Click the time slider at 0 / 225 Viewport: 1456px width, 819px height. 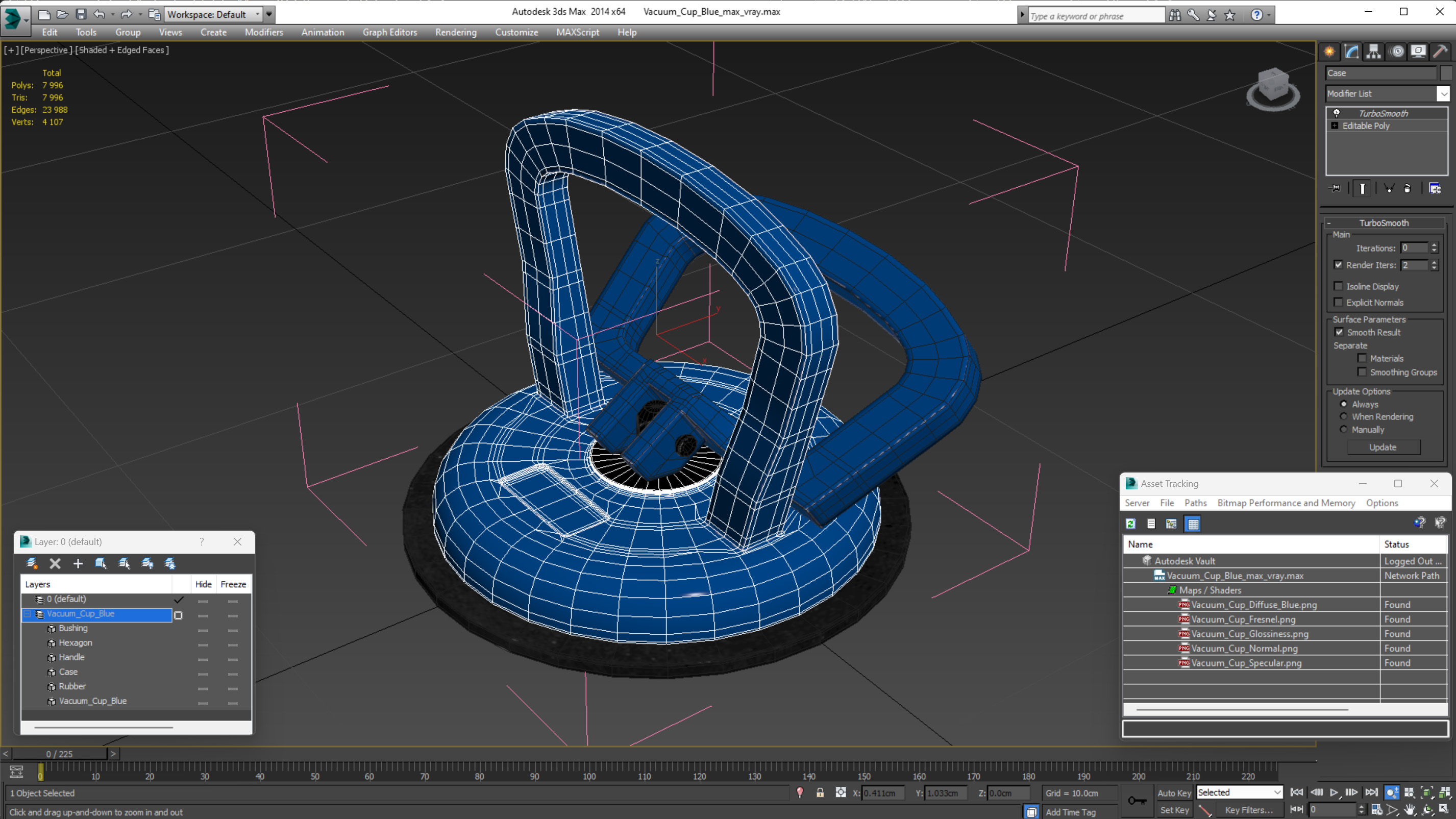point(59,754)
